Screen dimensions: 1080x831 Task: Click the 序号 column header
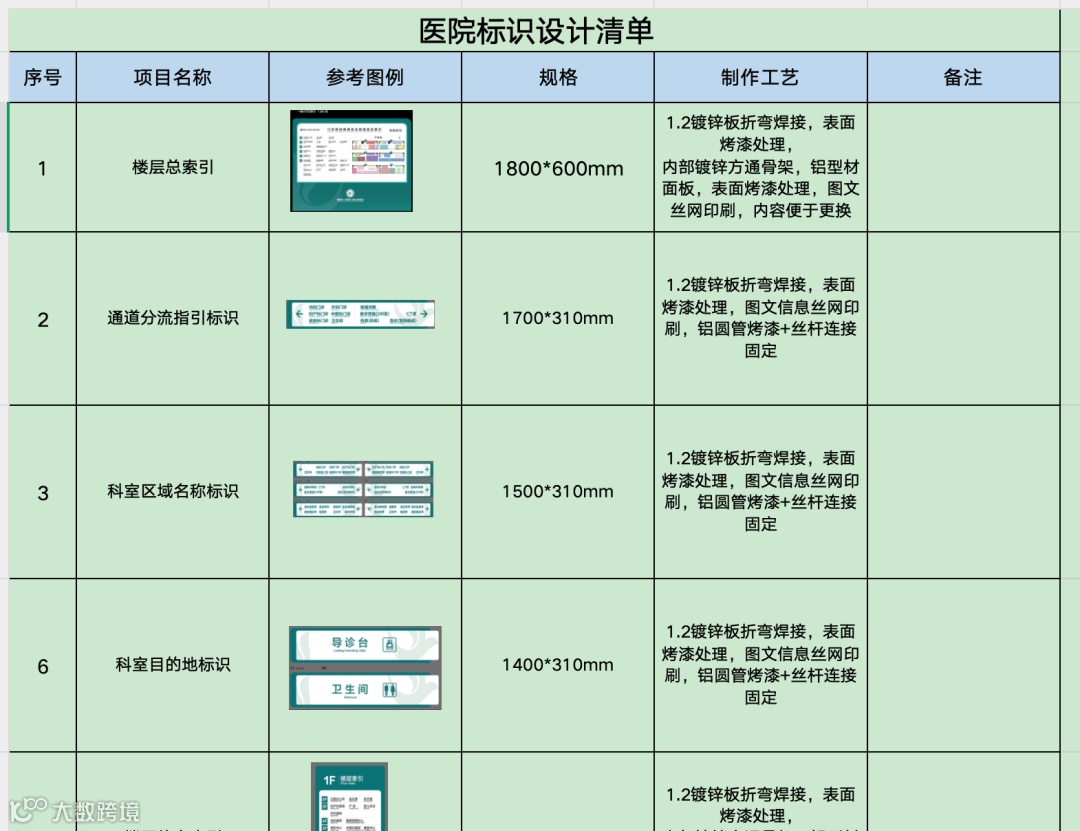pos(41,77)
